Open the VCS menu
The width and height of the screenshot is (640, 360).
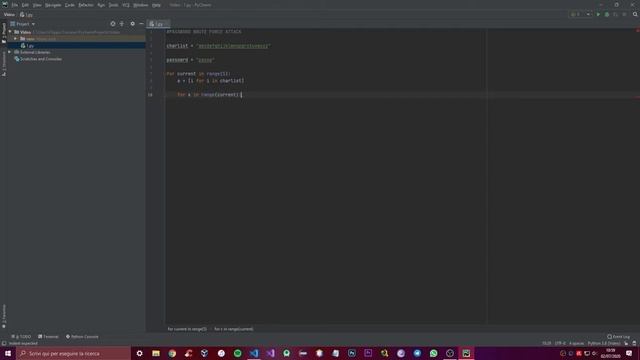[126, 5]
